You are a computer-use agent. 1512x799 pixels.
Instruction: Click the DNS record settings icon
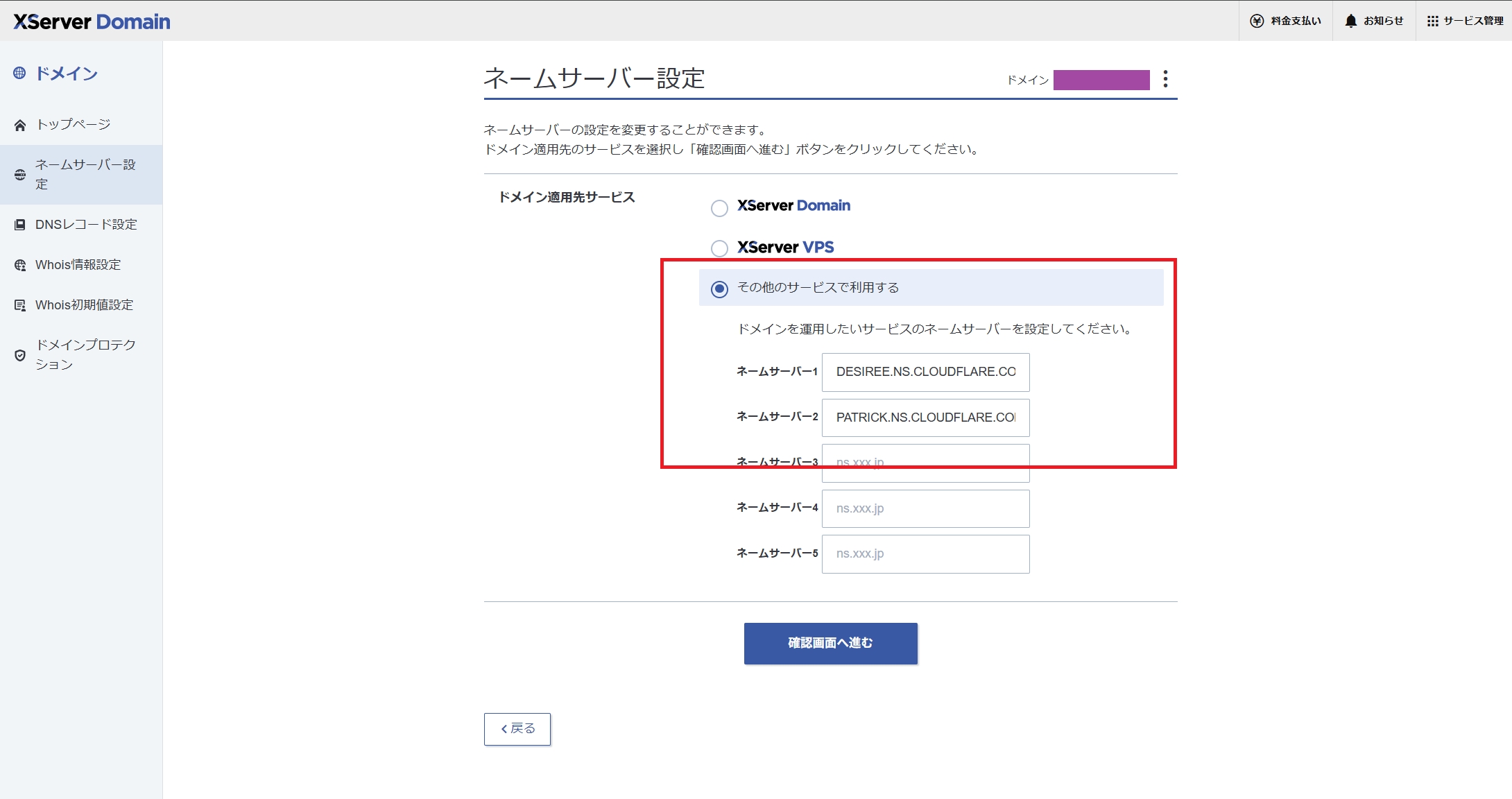point(20,225)
